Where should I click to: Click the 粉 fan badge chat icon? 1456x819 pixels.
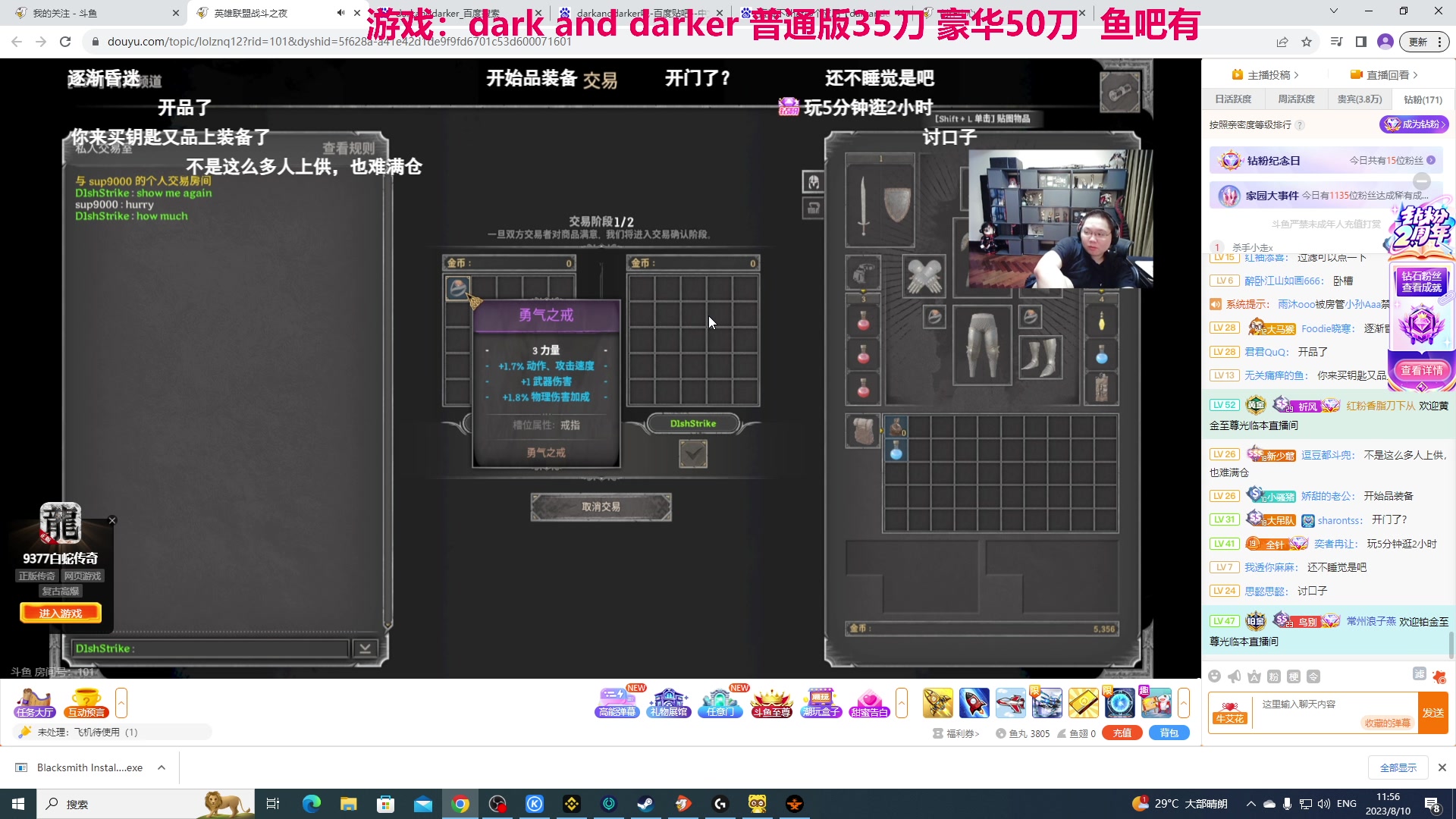coord(1274,676)
